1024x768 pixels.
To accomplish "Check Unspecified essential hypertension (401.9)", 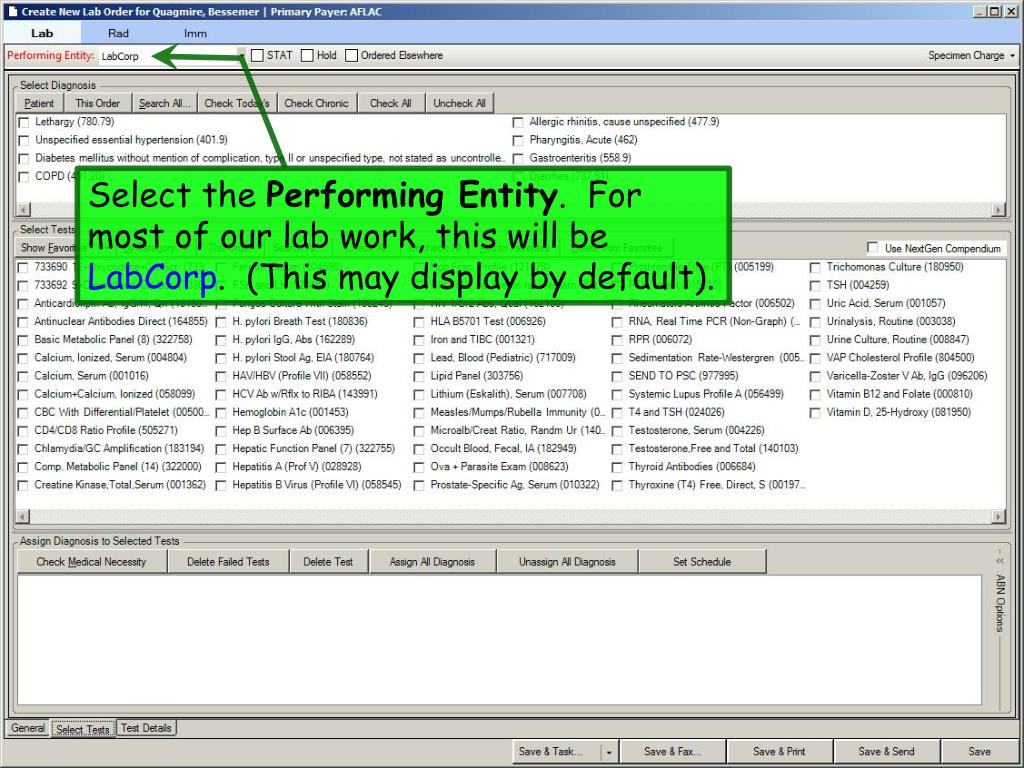I will click(24, 140).
